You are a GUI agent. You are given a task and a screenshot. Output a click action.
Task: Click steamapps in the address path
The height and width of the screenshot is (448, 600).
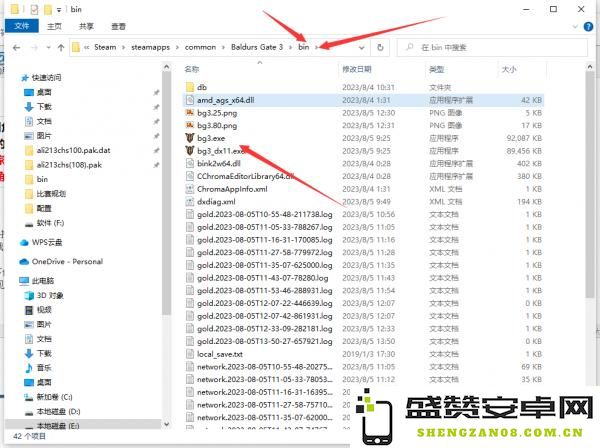coord(150,47)
